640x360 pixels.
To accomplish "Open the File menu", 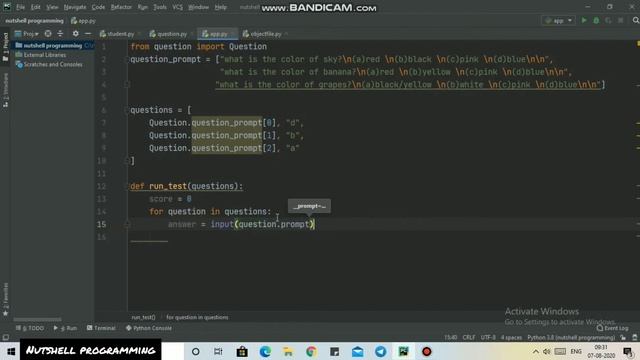I will (20, 7).
